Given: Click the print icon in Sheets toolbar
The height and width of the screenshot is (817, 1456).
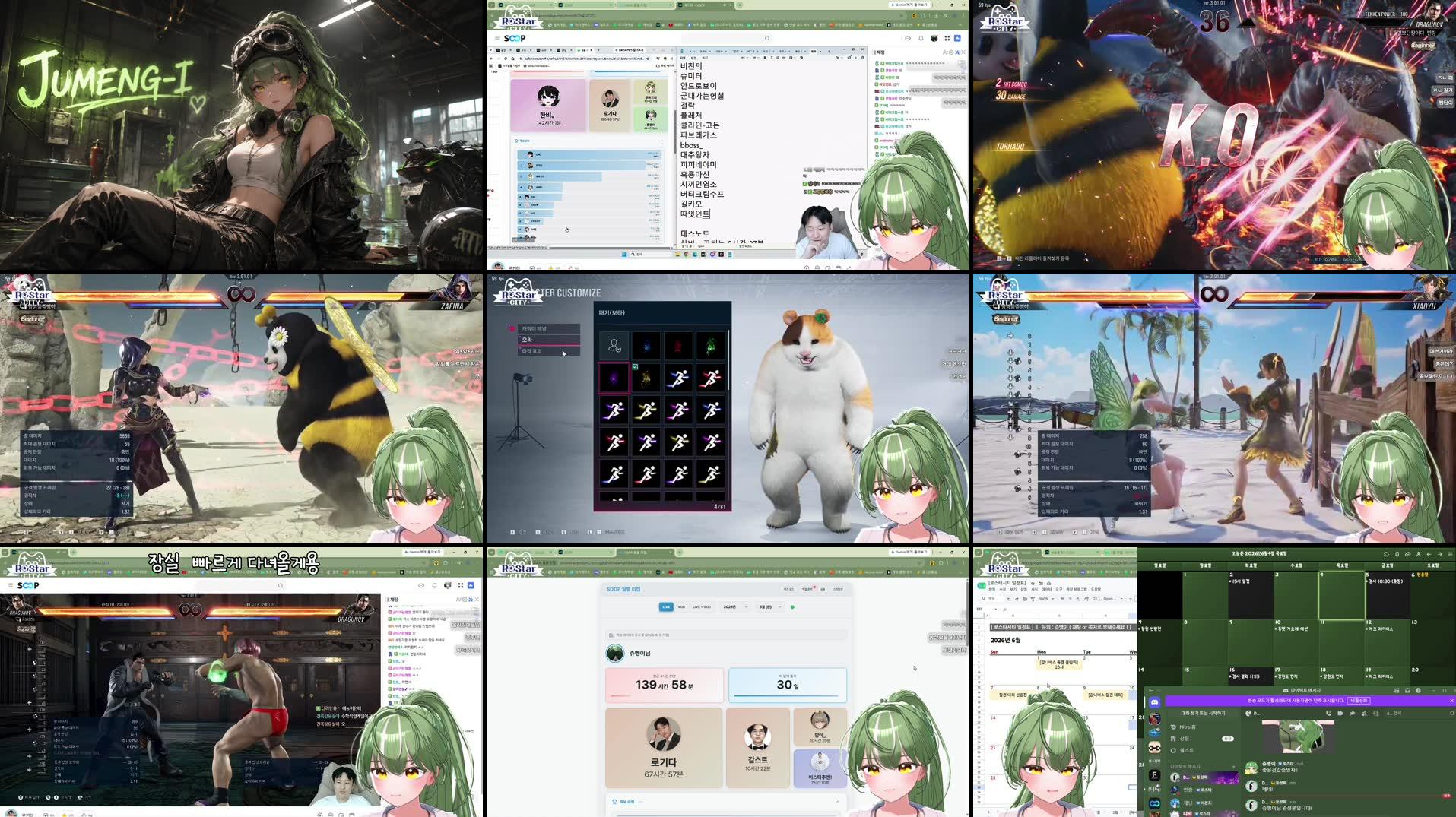Looking at the screenshot, I should (x=1025, y=599).
